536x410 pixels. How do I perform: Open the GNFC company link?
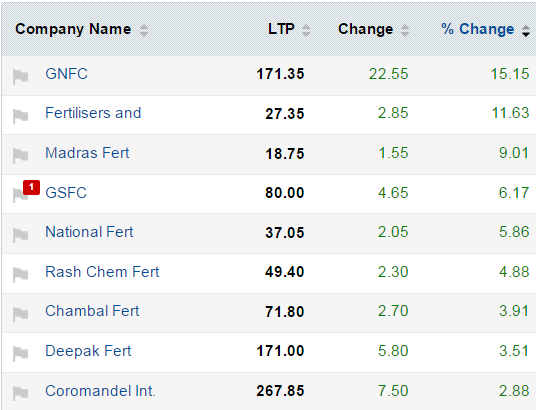tap(66, 74)
